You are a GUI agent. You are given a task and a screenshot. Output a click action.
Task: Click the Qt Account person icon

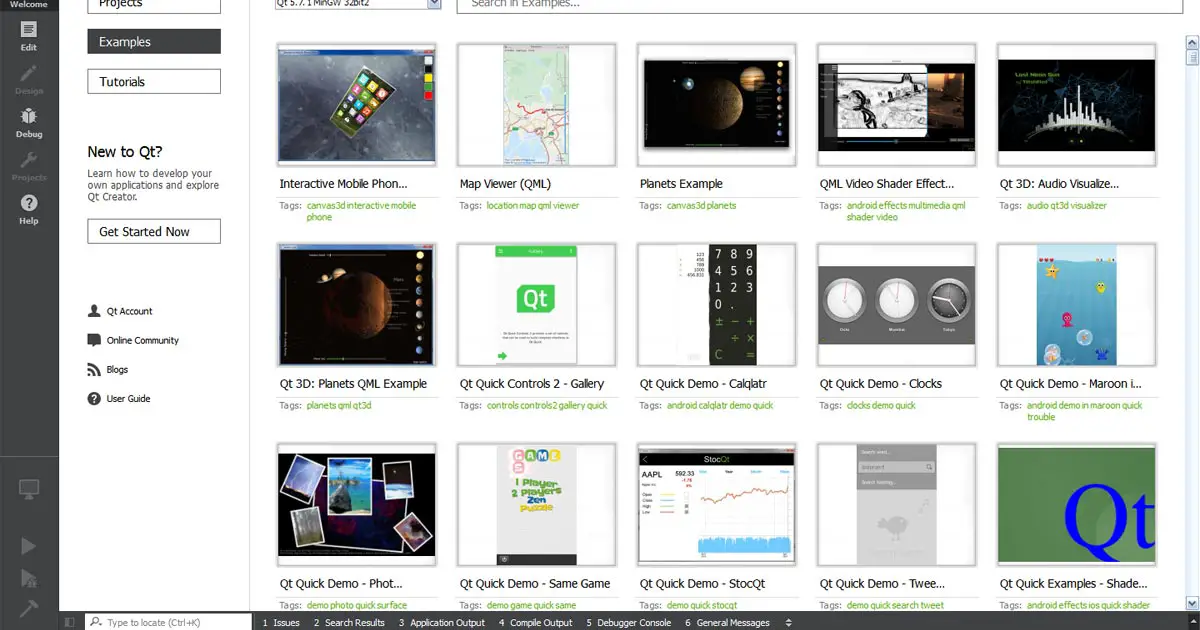[x=94, y=311]
